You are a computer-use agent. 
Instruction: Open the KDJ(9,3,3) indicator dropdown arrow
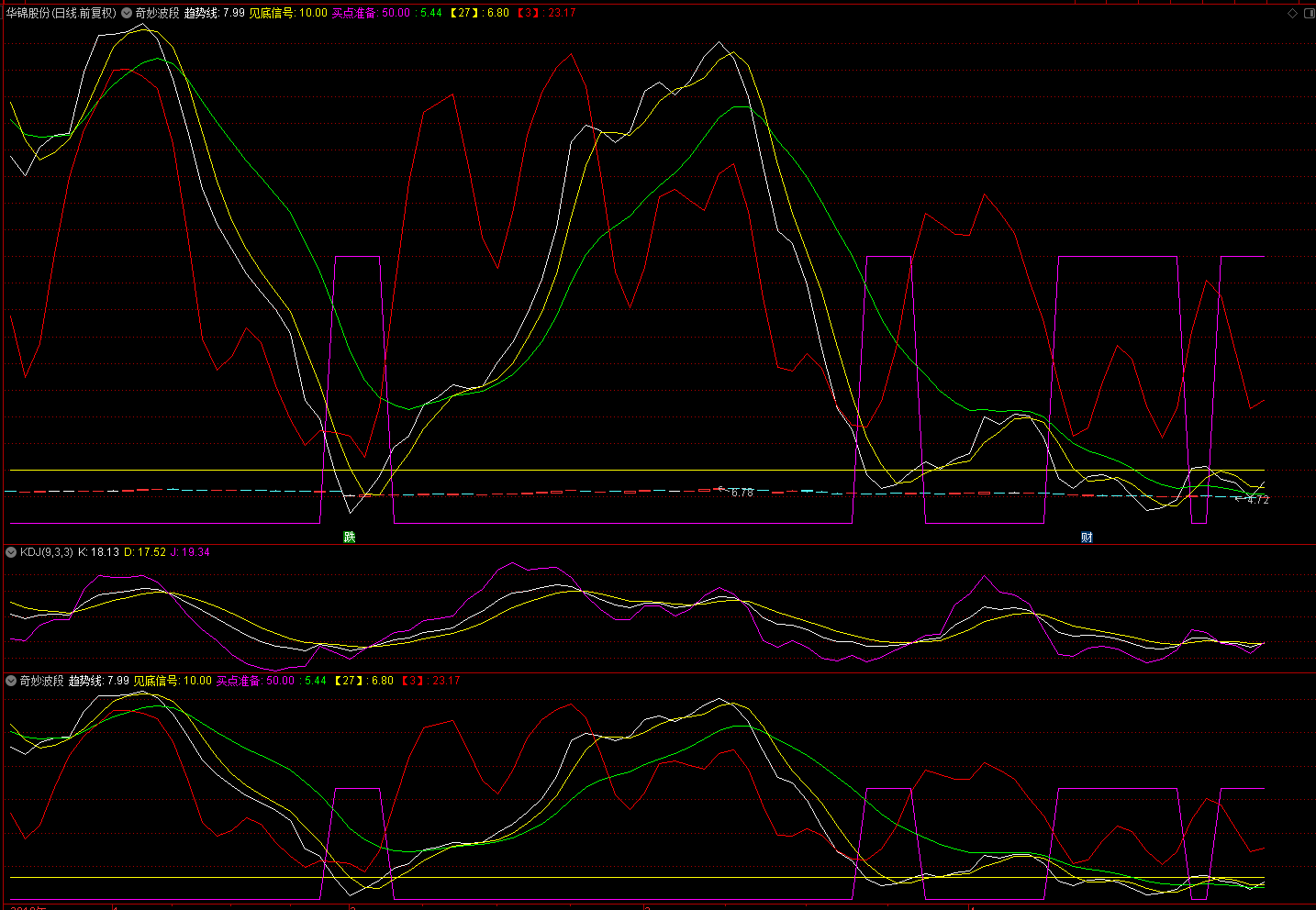[11, 552]
